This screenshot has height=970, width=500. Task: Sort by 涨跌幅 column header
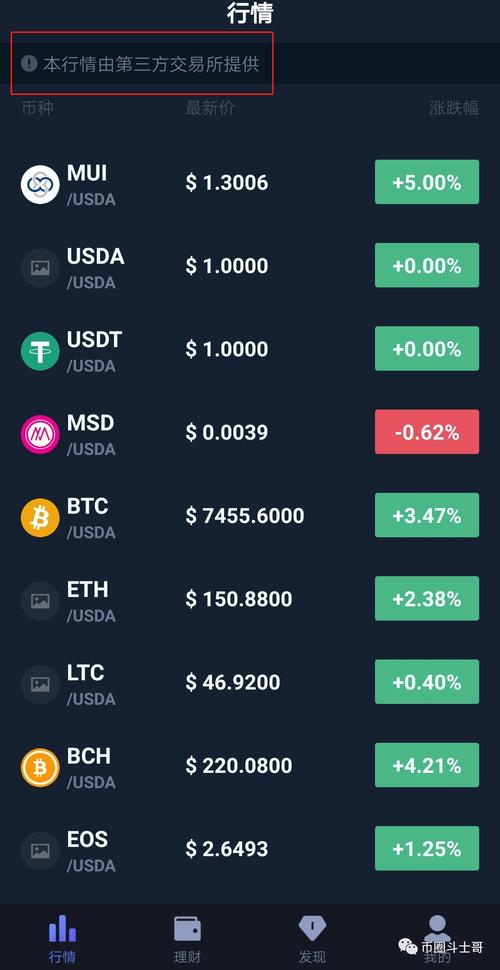coord(454,108)
